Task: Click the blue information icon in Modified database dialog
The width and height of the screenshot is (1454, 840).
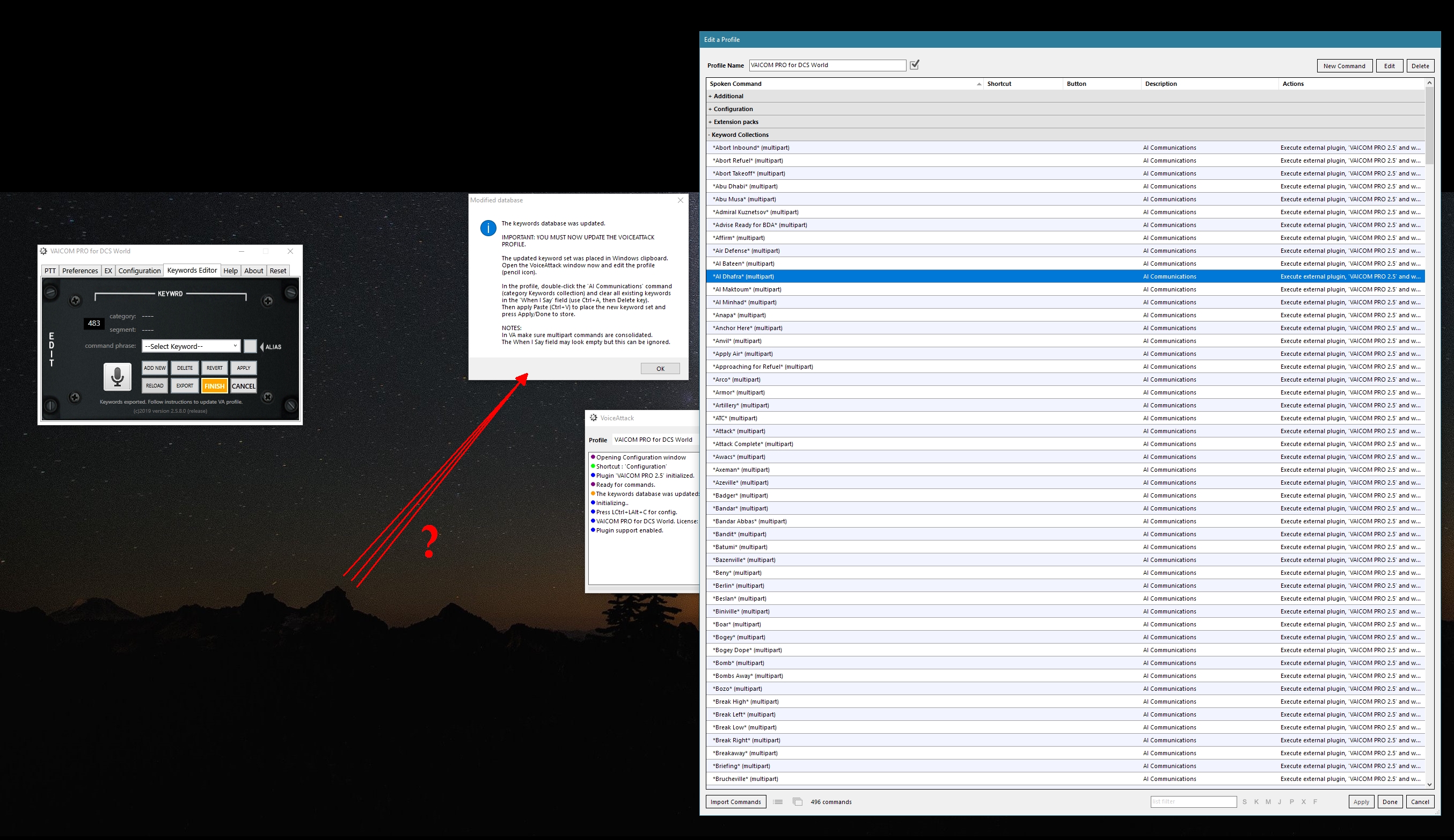Action: click(x=488, y=228)
